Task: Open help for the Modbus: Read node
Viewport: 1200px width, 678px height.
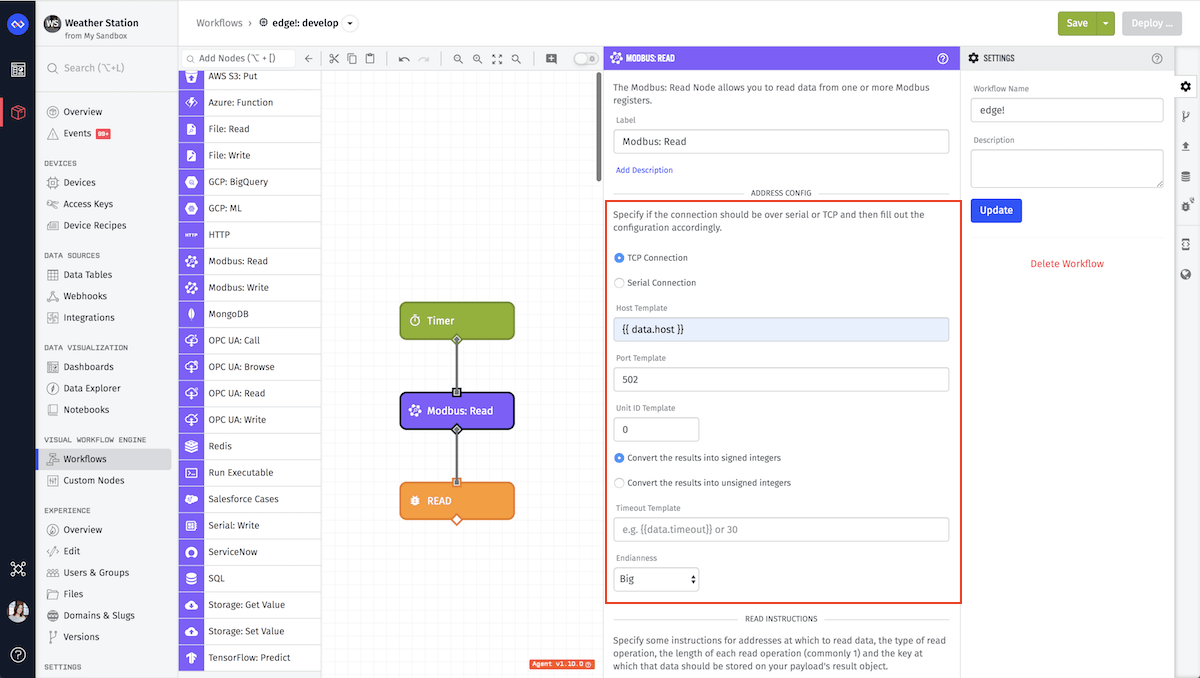Action: tap(942, 59)
